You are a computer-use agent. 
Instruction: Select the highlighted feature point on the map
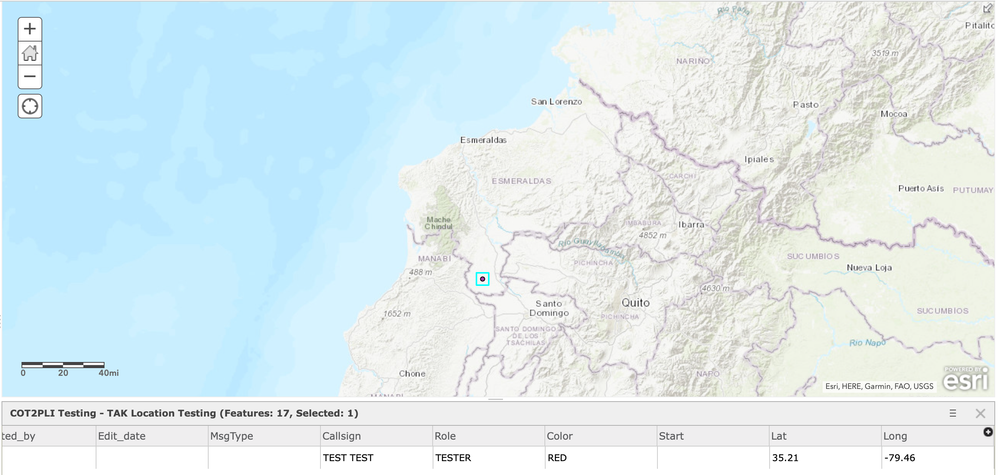(x=482, y=279)
